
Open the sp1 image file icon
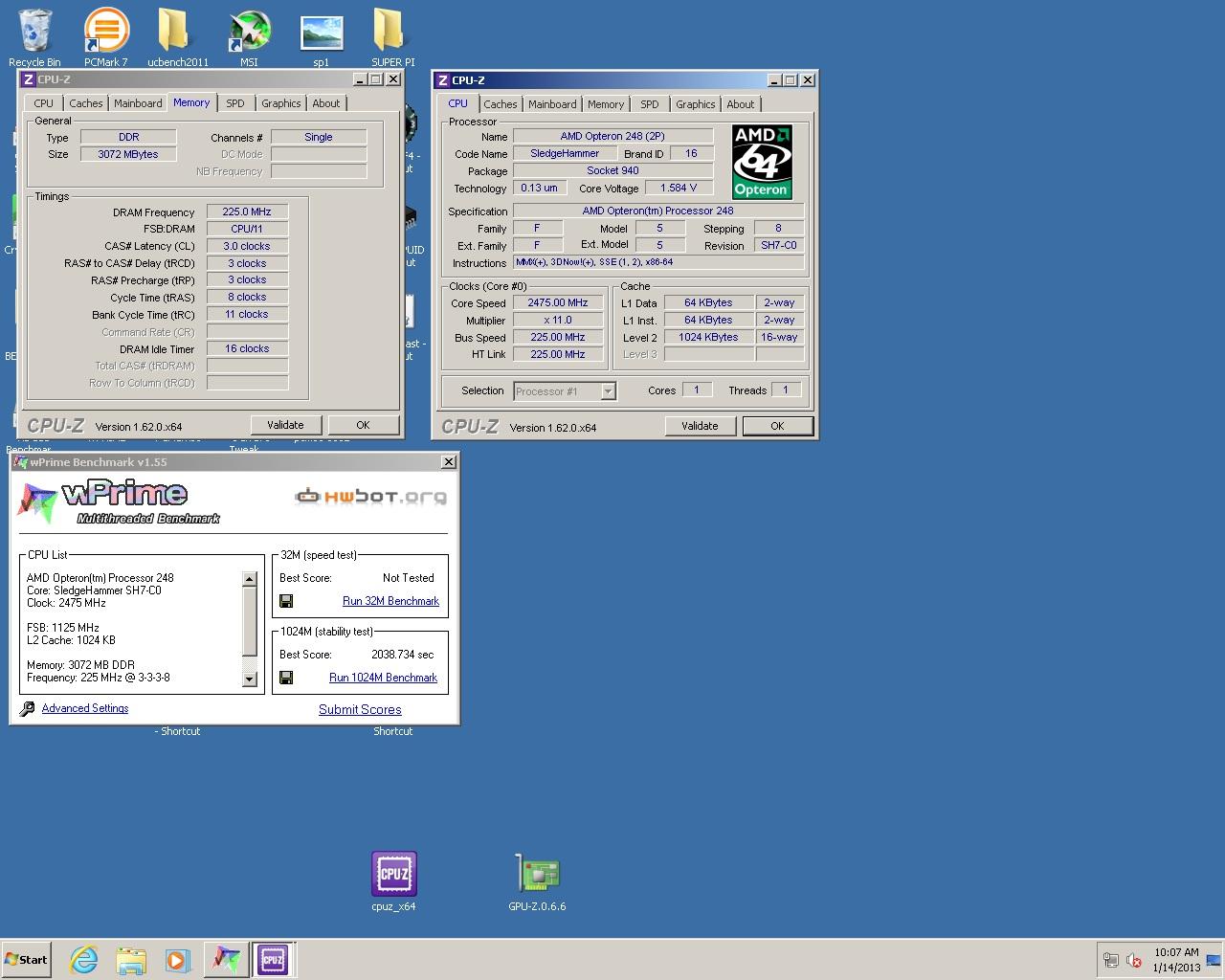[322, 37]
